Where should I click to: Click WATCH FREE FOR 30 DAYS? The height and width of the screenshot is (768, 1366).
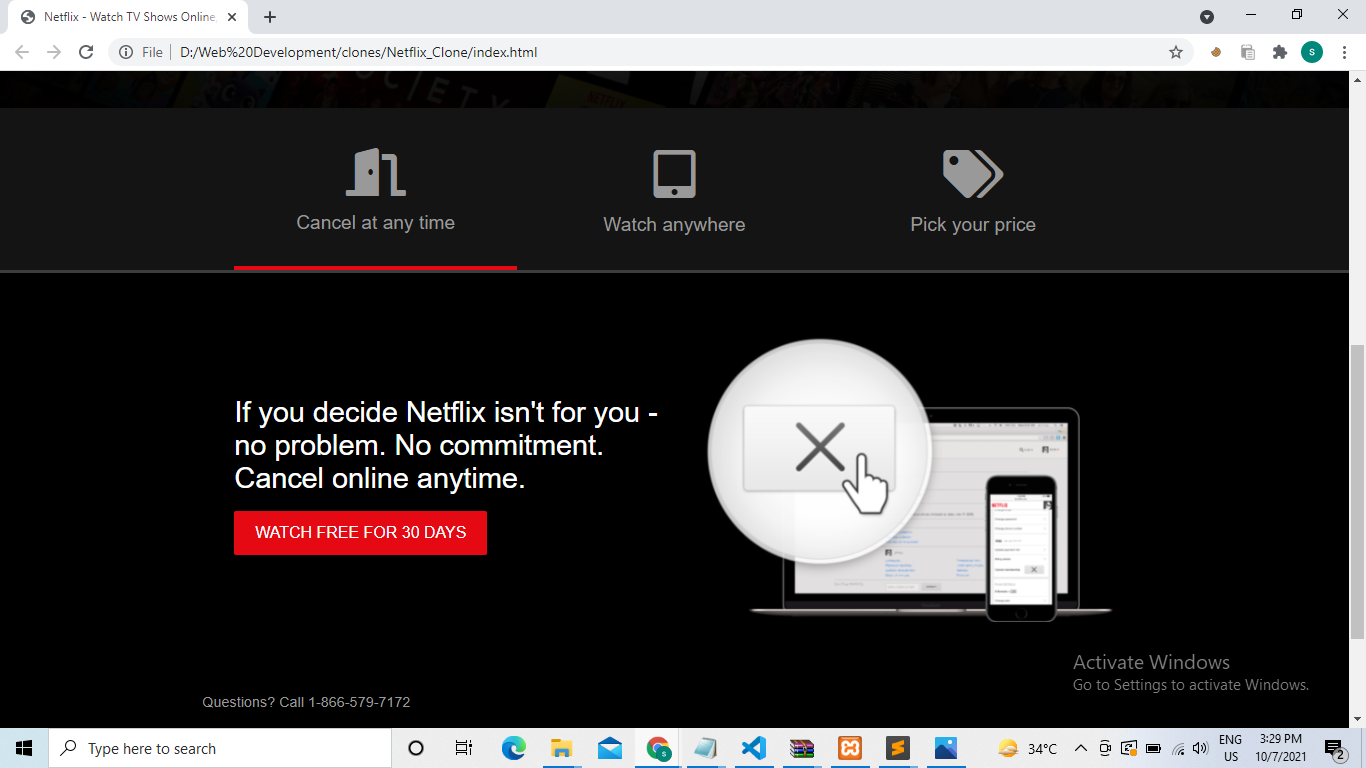tap(360, 532)
